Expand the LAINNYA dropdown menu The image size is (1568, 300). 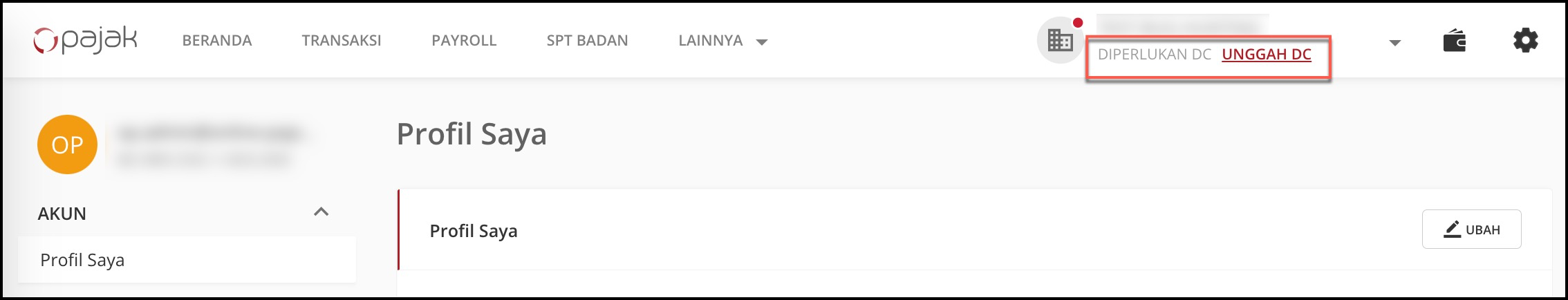[x=722, y=41]
